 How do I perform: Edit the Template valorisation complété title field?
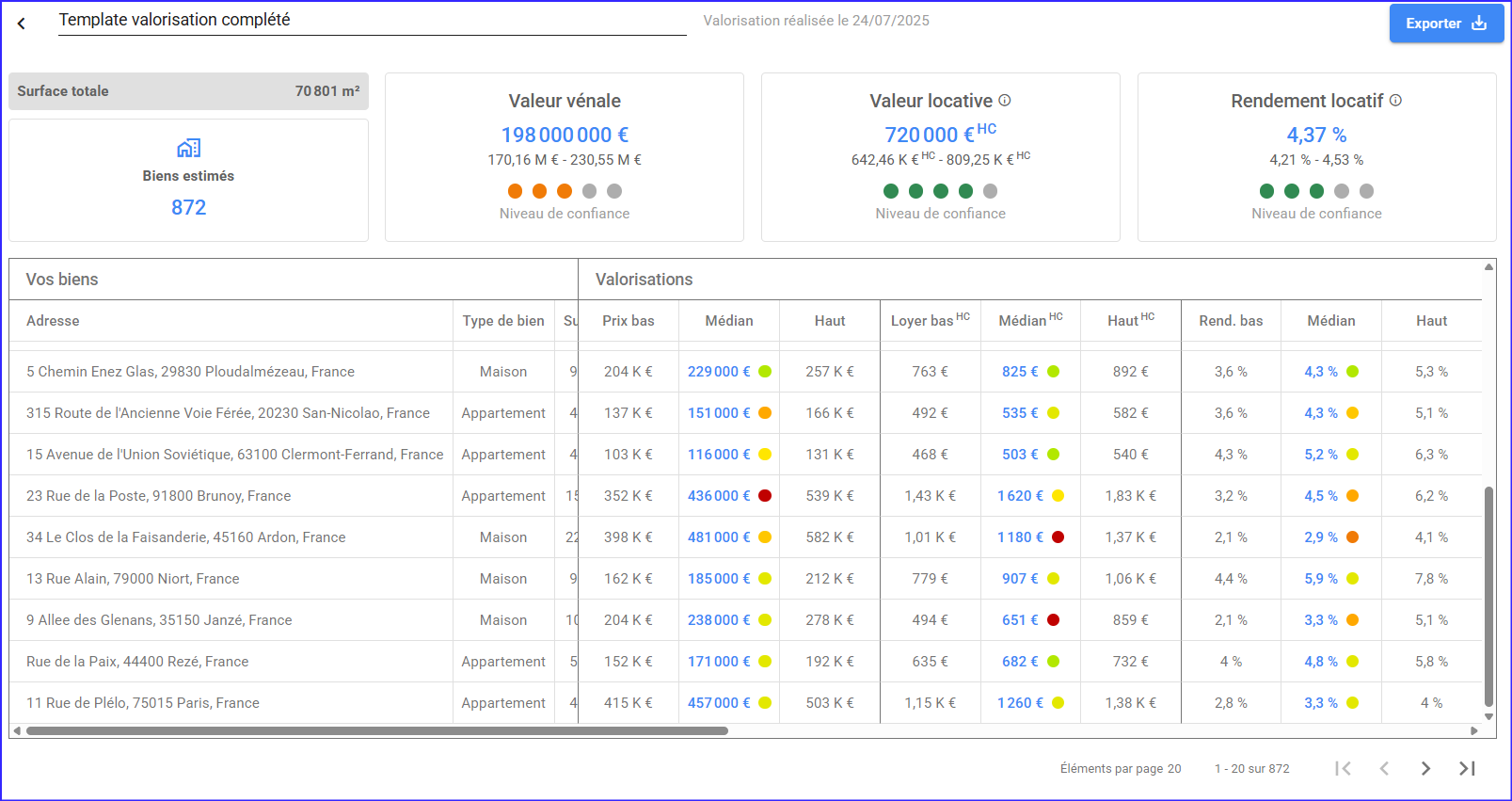coord(372,20)
